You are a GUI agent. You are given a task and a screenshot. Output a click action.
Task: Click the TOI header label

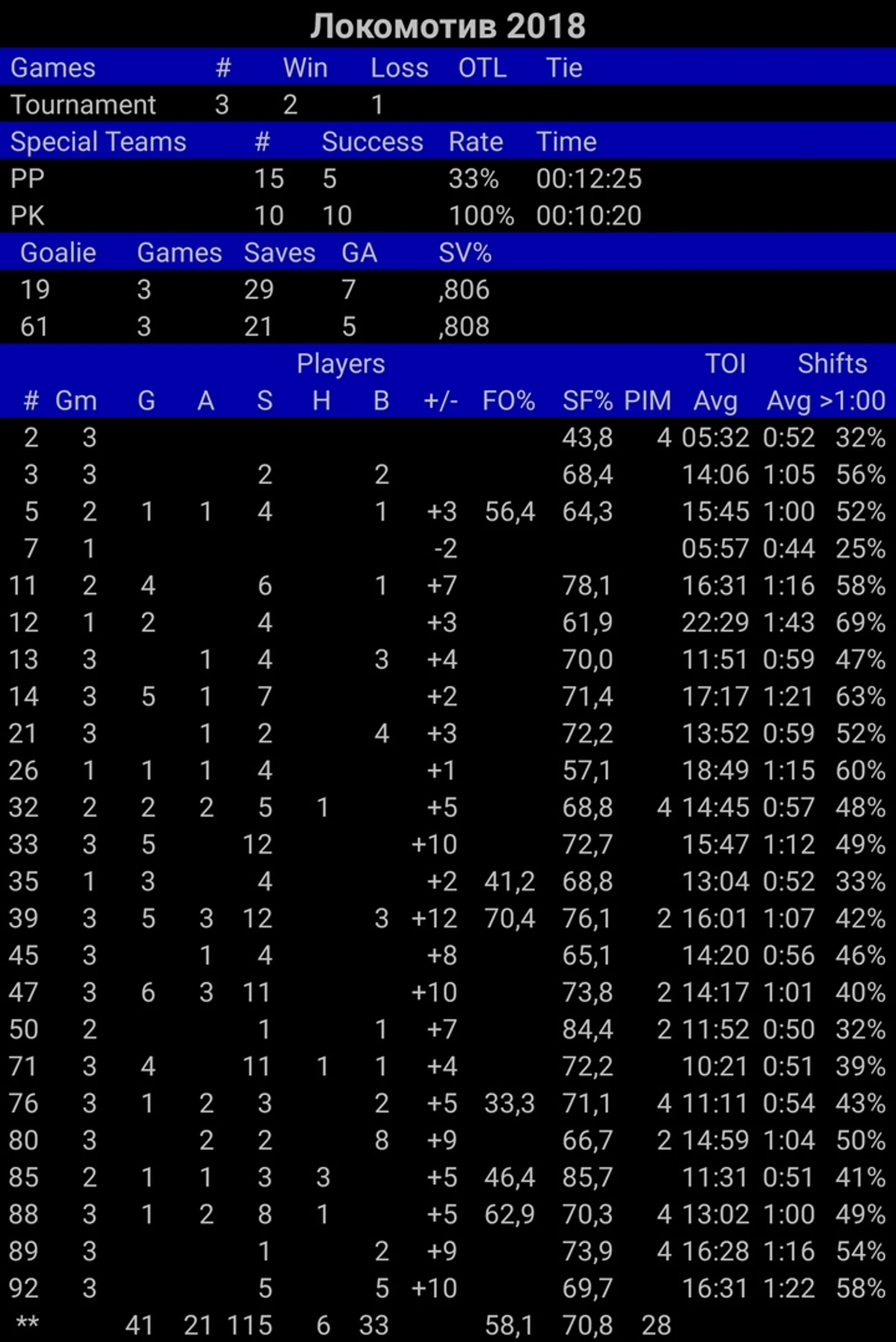click(725, 363)
